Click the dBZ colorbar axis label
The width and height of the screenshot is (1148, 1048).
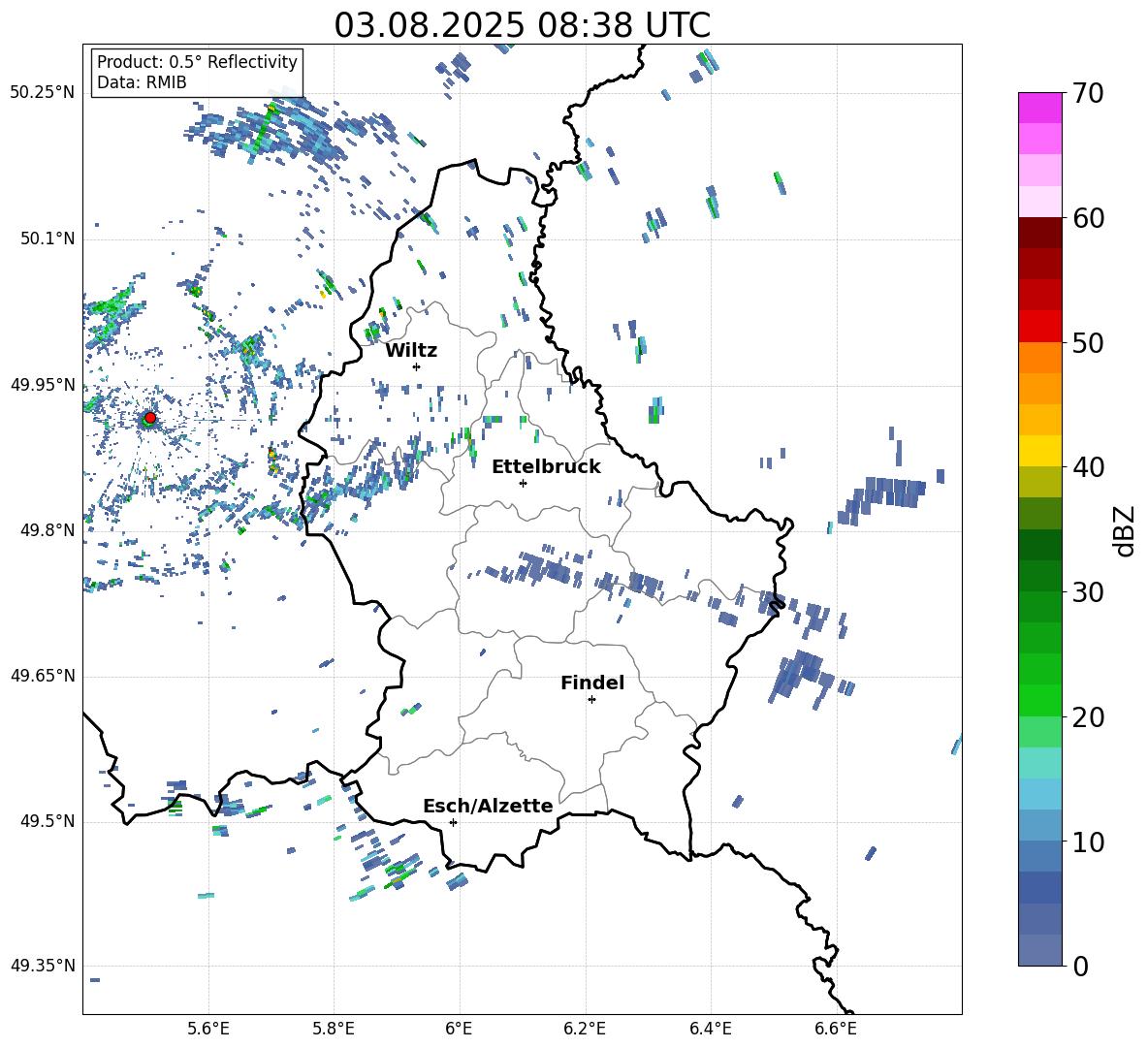tap(1125, 530)
